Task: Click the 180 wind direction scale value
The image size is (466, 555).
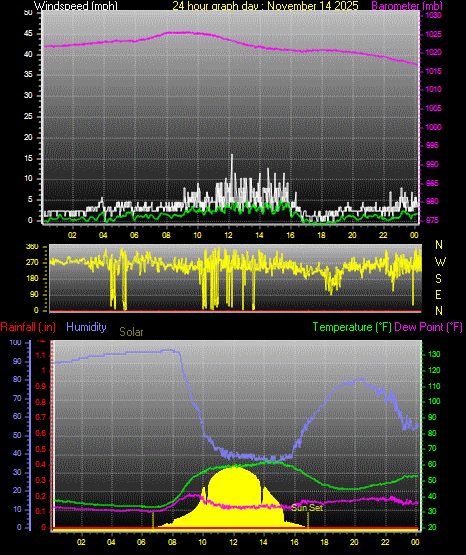Action: coord(32,279)
